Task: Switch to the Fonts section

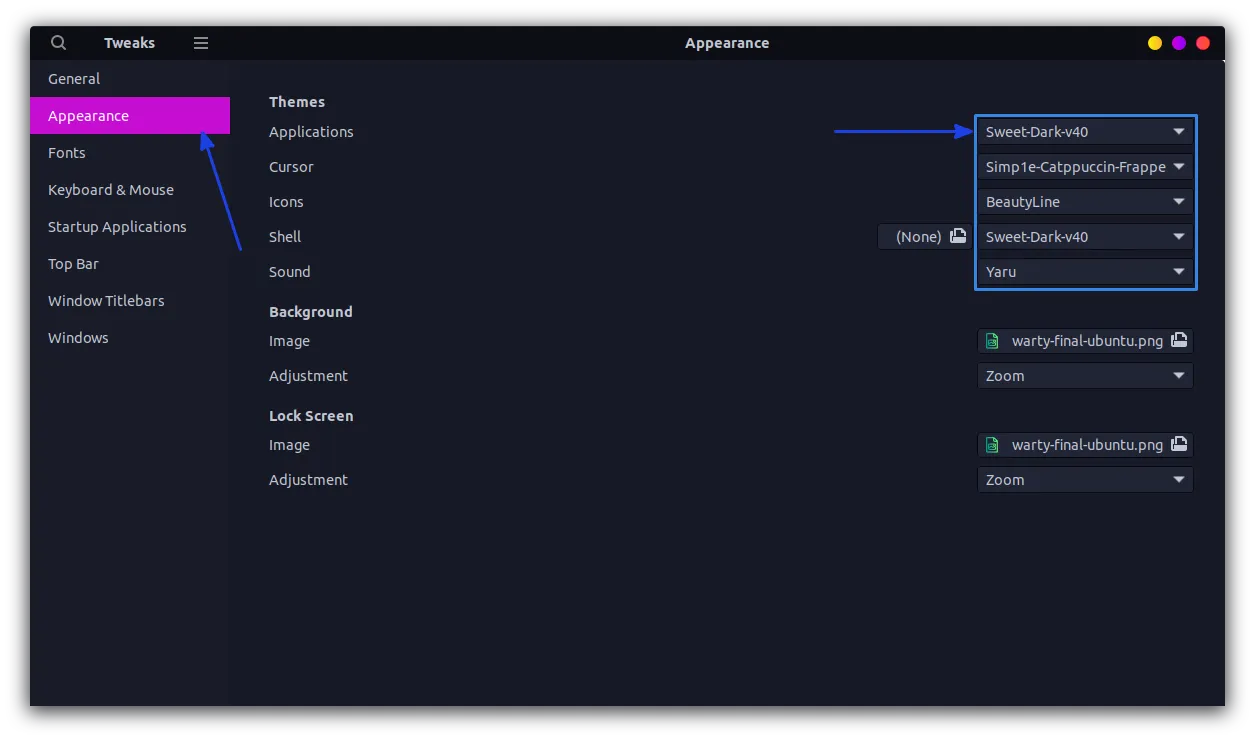Action: pos(66,152)
